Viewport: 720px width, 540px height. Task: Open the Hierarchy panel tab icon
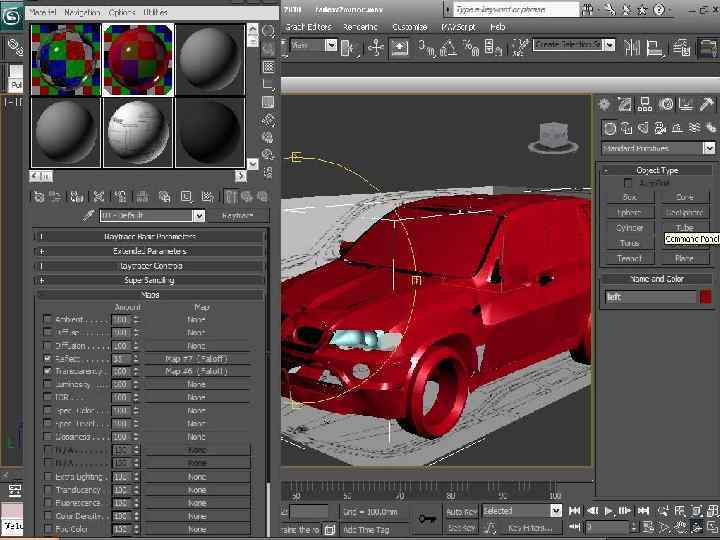tap(646, 105)
